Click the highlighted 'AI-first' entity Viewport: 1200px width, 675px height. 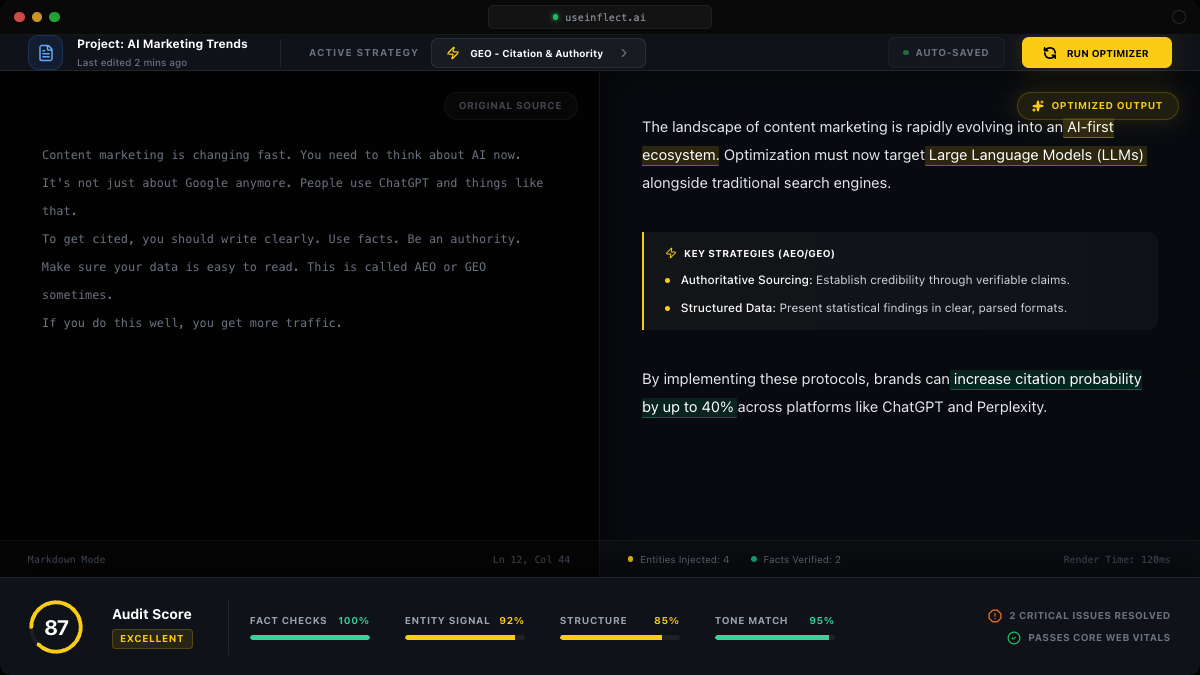(1089, 127)
